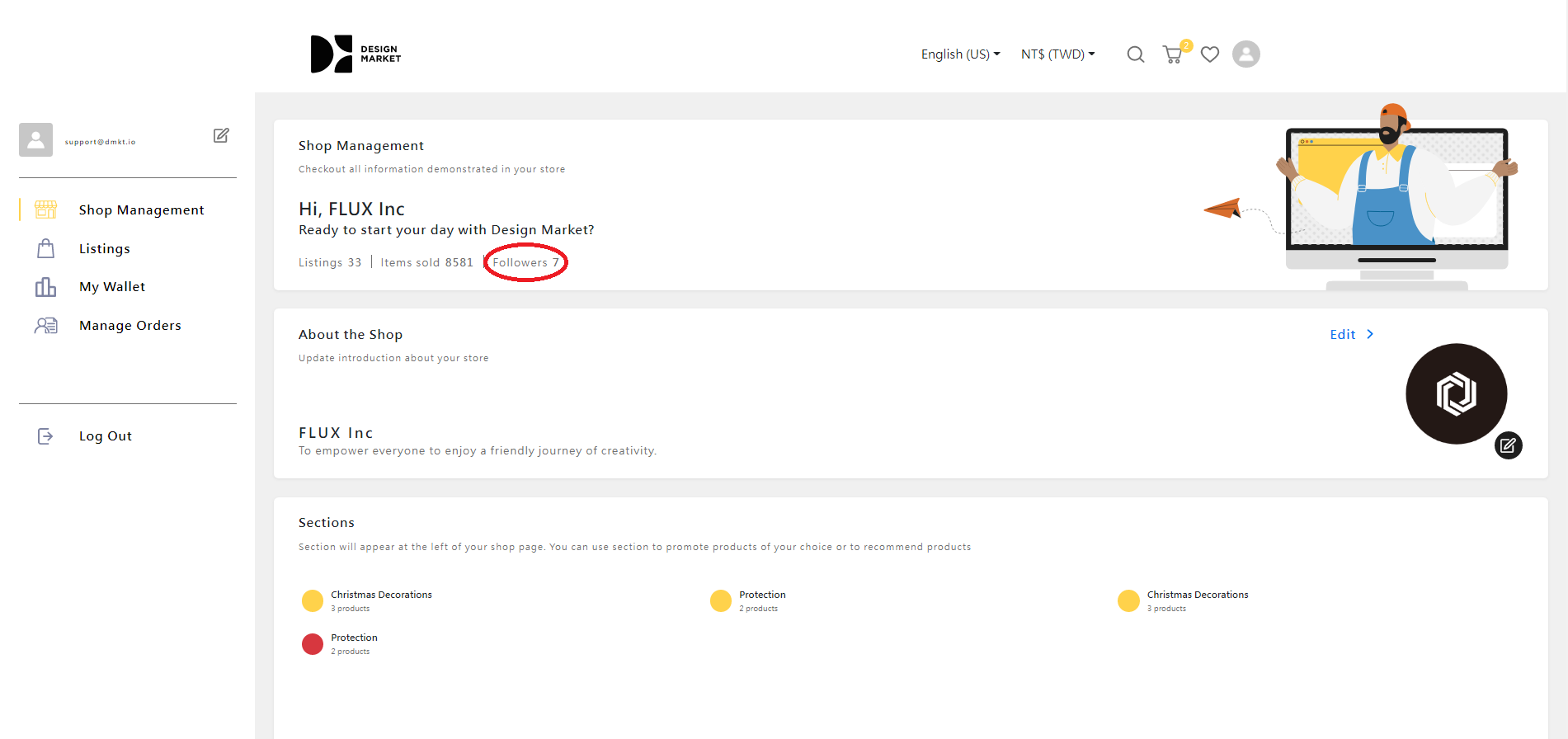Open Manage Orders in sidebar
This screenshot has height=739, width=1568.
[x=130, y=326]
